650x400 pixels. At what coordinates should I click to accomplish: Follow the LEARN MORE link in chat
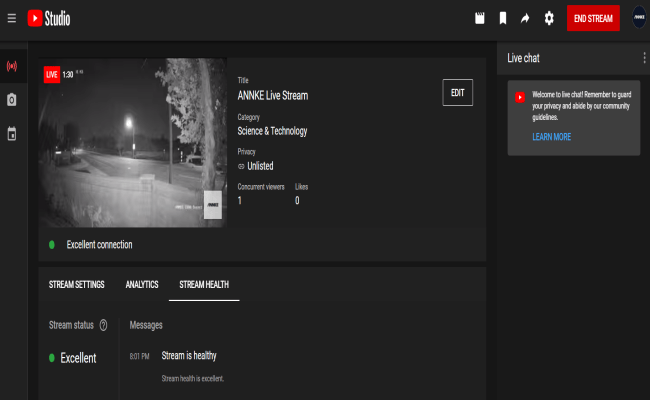pos(551,137)
